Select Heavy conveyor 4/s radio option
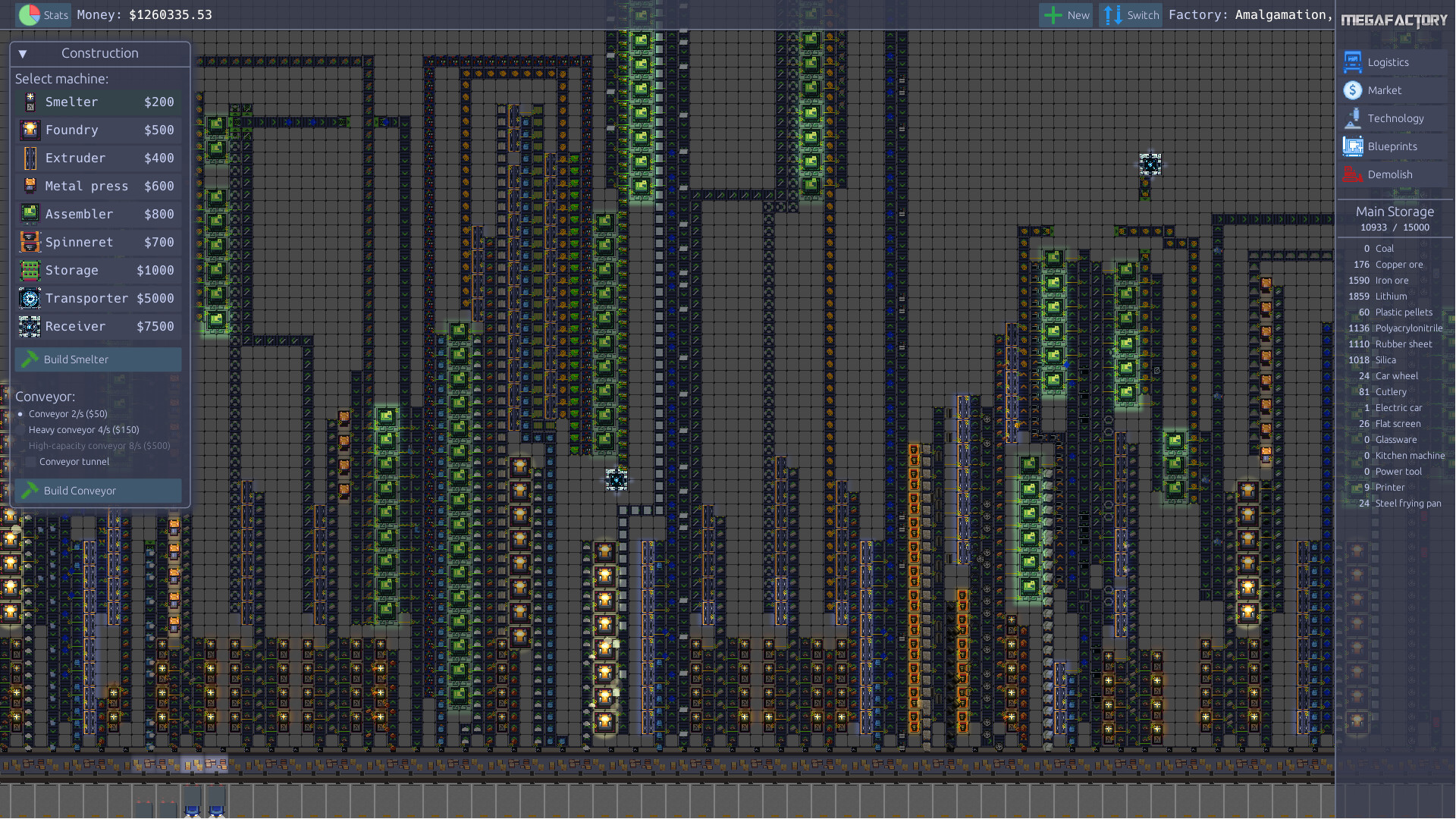 tap(20, 430)
